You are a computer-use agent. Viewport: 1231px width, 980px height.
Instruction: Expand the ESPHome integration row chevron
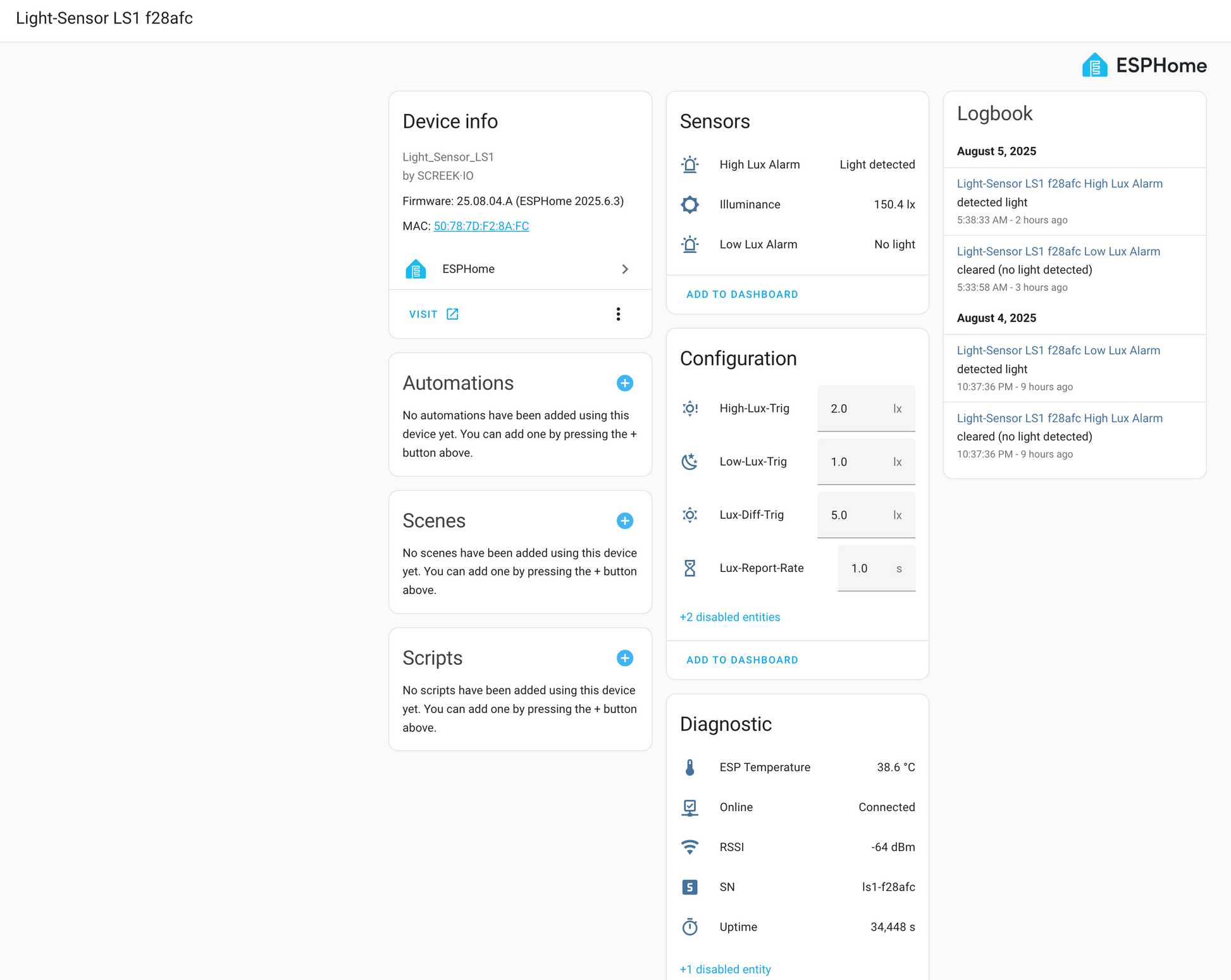(x=625, y=269)
